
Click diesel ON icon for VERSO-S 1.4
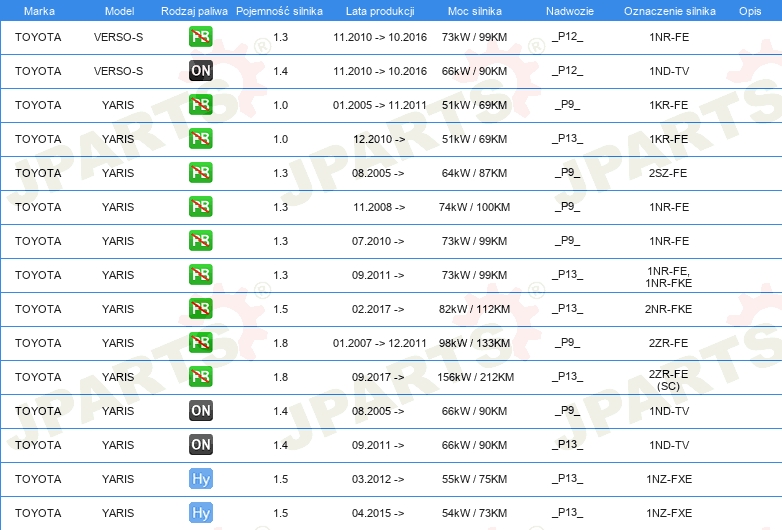200,70
